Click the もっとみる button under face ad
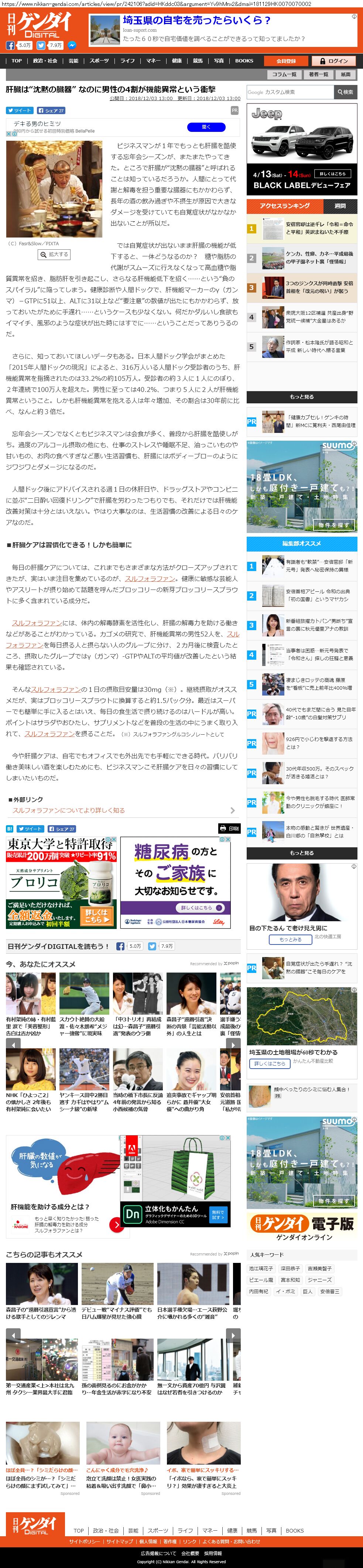Viewport: 363px width, 1568px height. (291, 939)
